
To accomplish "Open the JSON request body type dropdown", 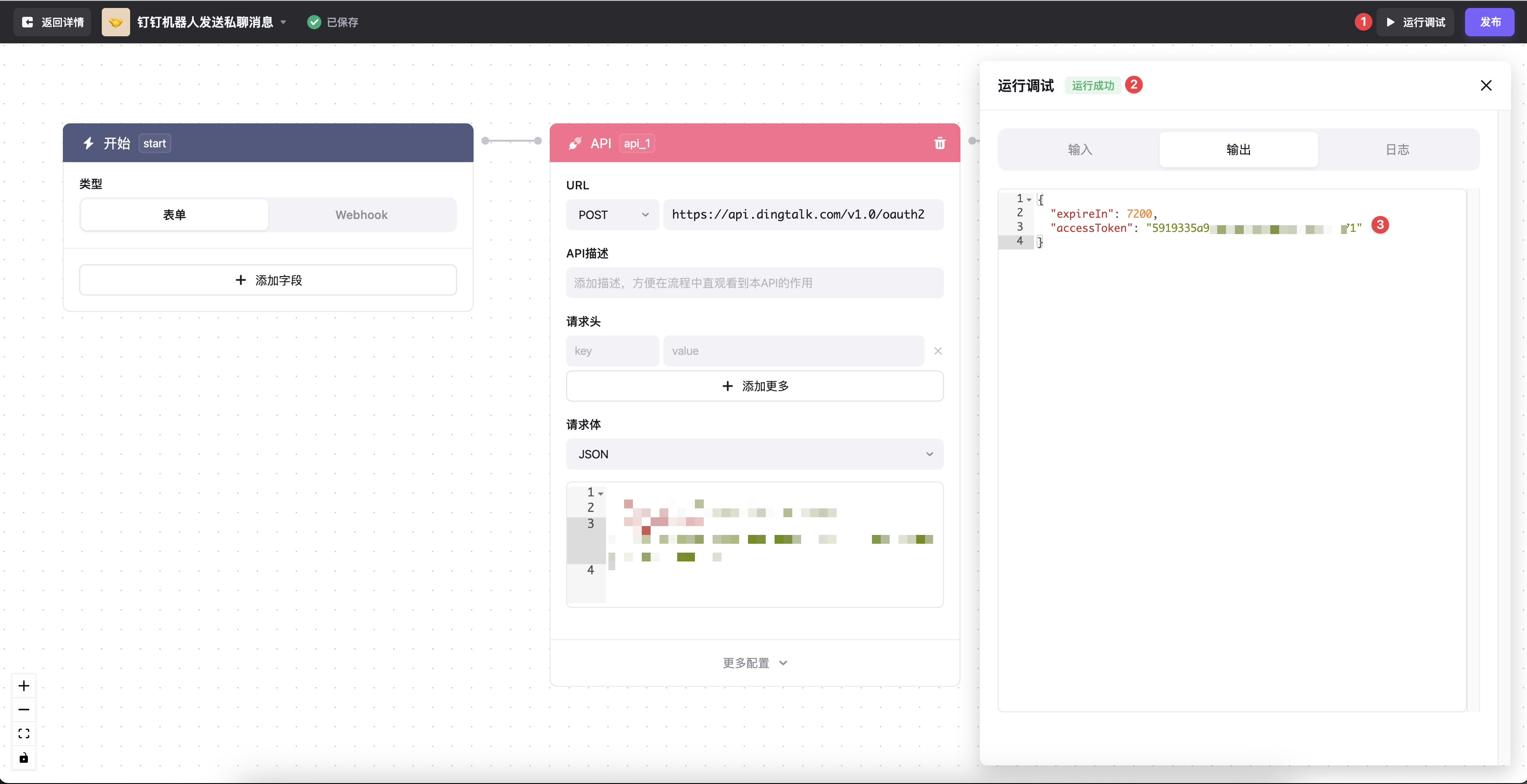I will tap(754, 454).
